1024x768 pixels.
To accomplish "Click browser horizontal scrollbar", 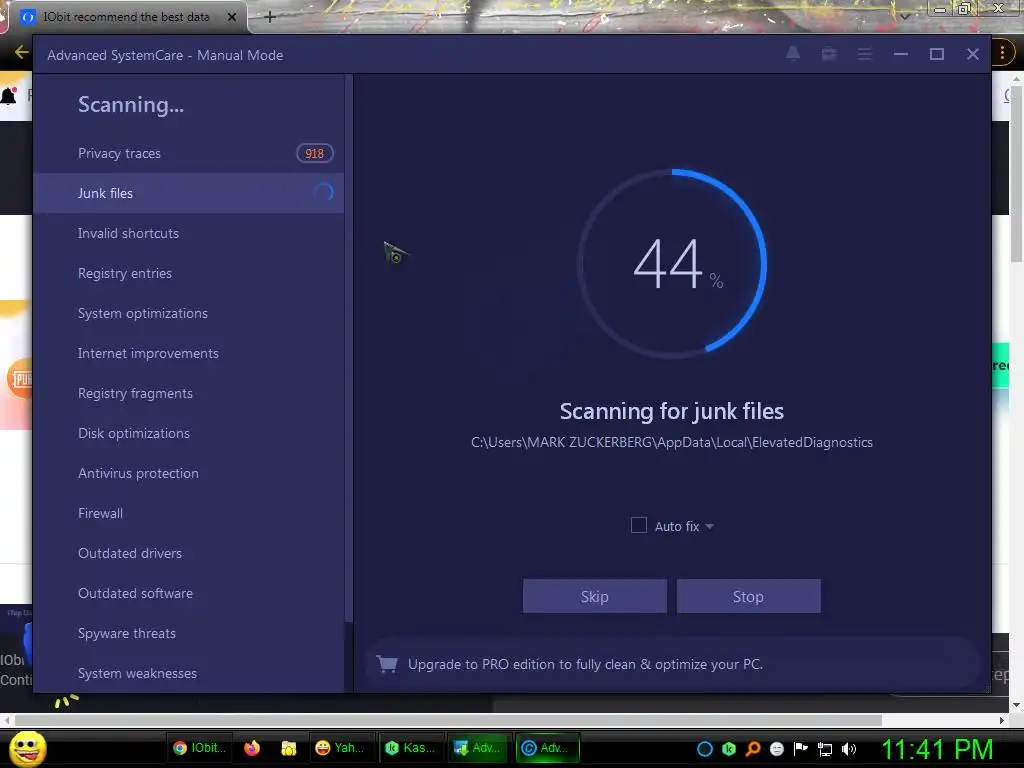I will [448, 720].
